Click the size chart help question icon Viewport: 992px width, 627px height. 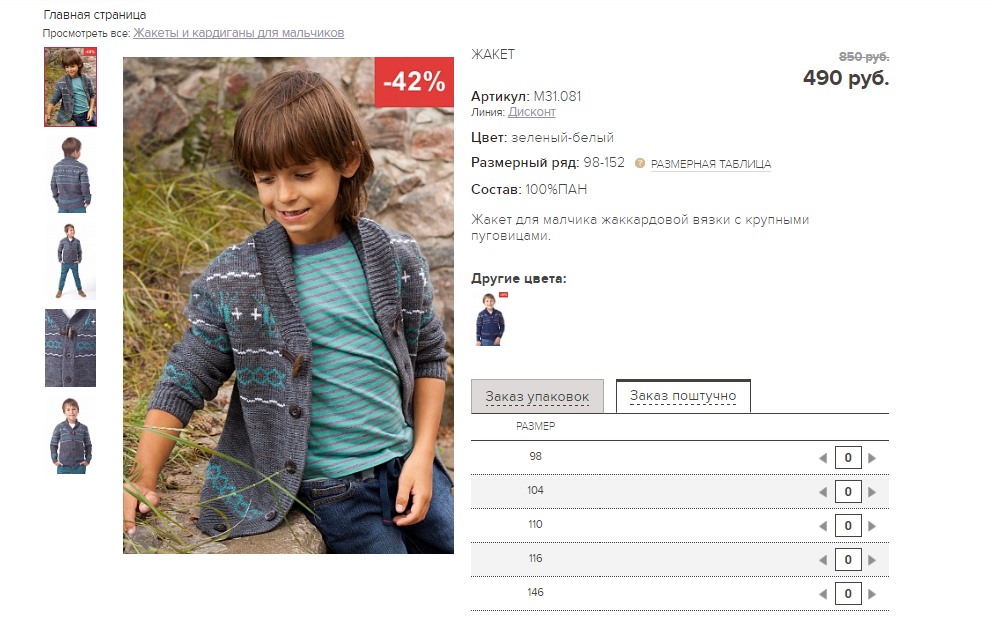pyautogui.click(x=640, y=163)
